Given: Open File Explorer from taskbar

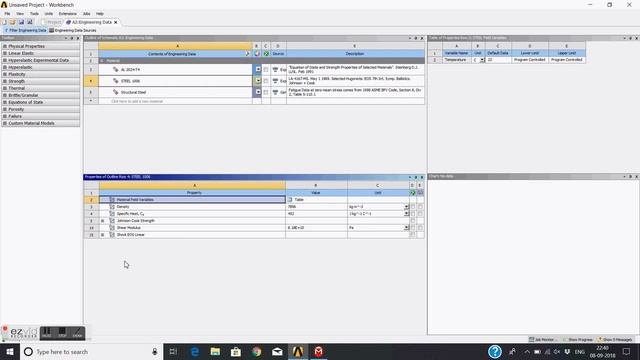Looking at the screenshot, I should (x=215, y=351).
